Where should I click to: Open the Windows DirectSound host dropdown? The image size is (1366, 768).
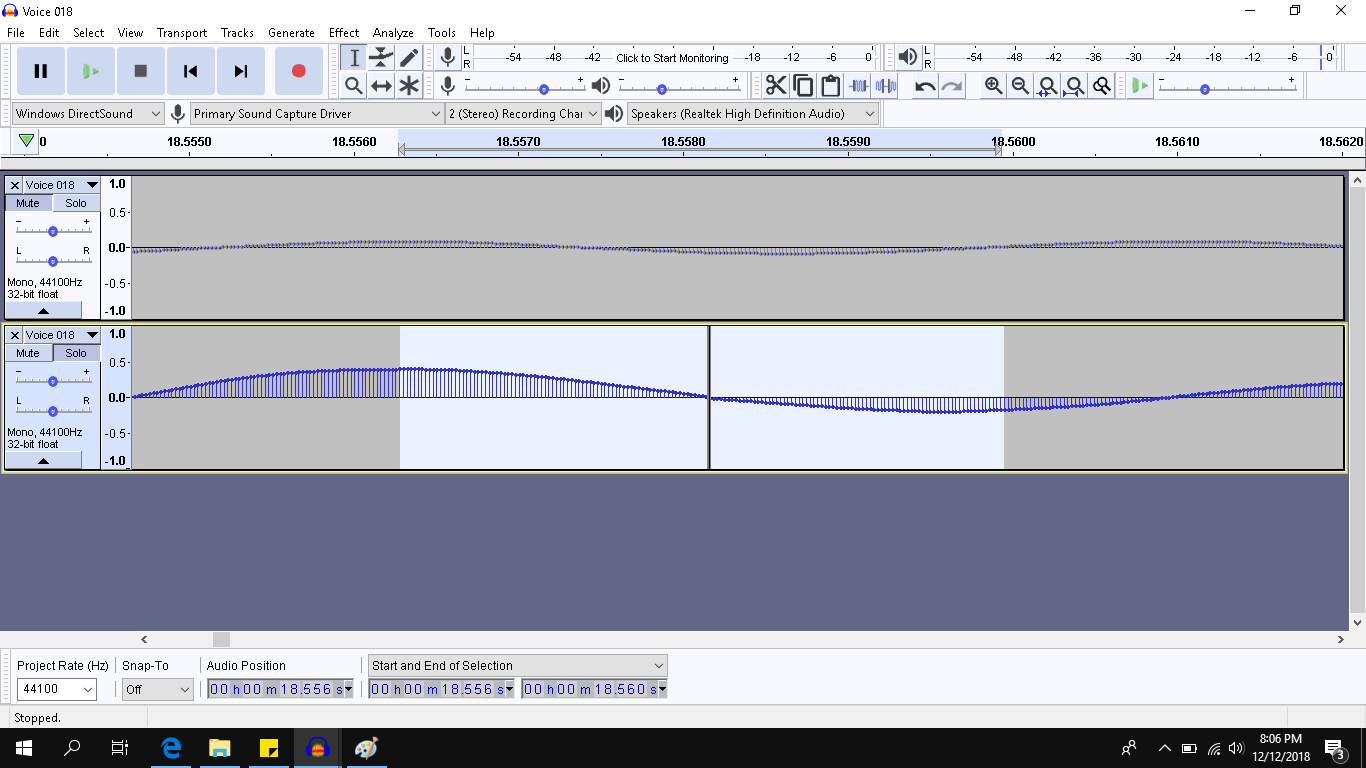pyautogui.click(x=88, y=114)
